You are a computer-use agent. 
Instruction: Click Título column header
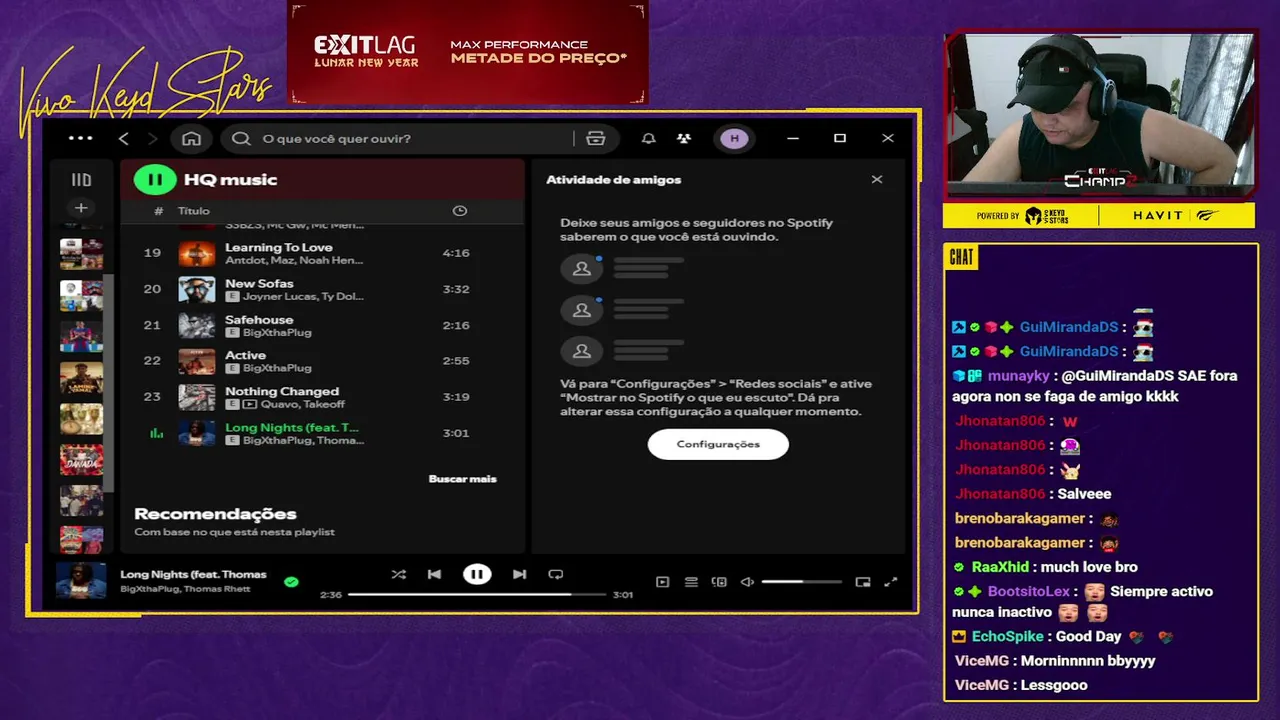coord(194,211)
